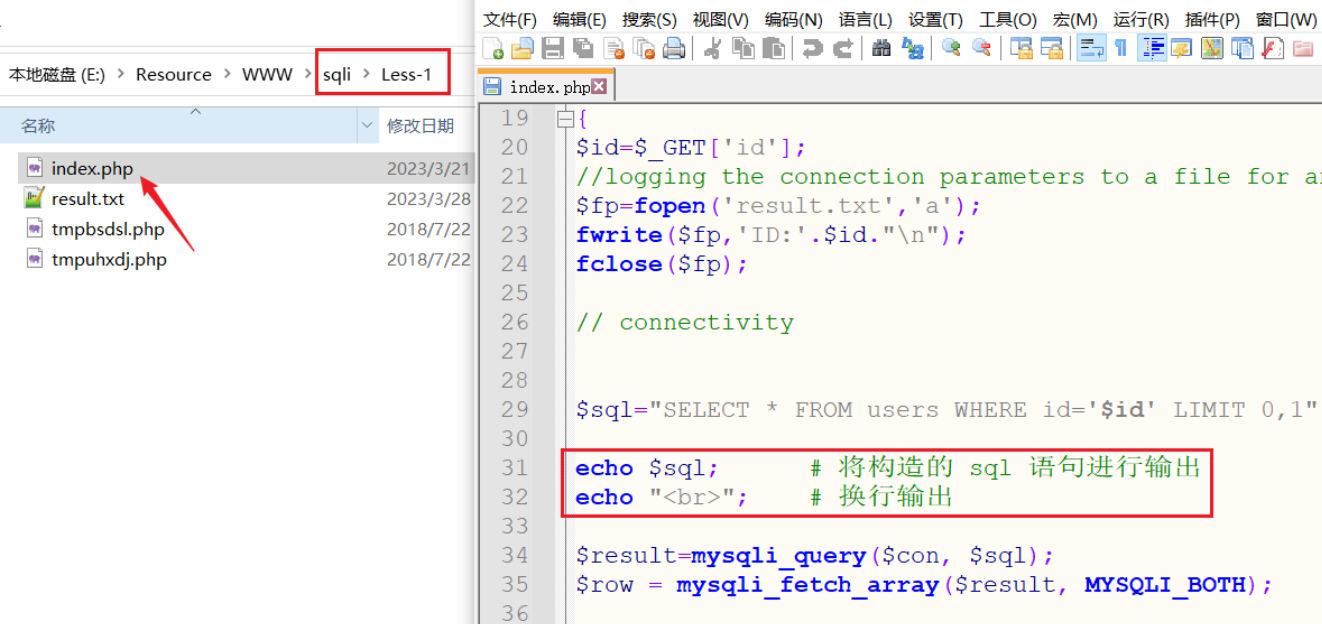The height and width of the screenshot is (624, 1322).
Task: Click the Zoom in toolbar icon
Action: tap(951, 48)
